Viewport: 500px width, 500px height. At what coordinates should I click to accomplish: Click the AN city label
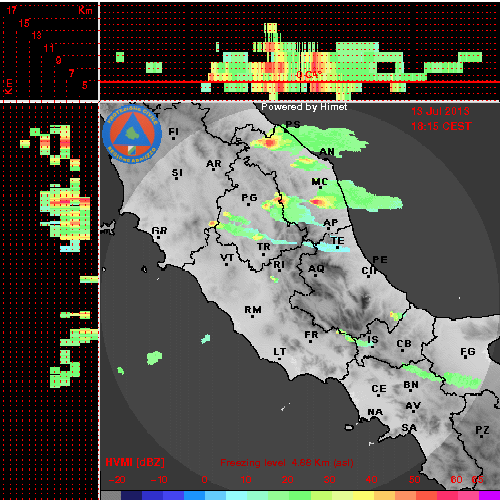click(x=327, y=152)
